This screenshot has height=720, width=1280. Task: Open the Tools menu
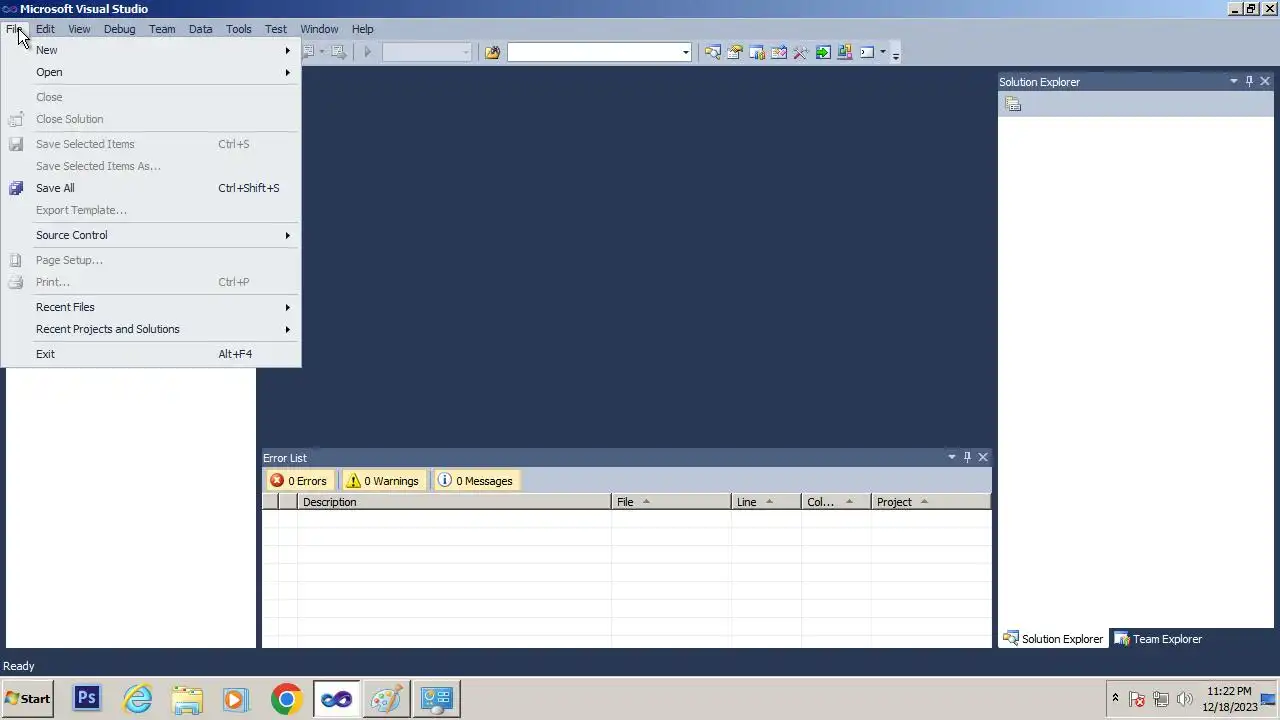click(x=238, y=29)
